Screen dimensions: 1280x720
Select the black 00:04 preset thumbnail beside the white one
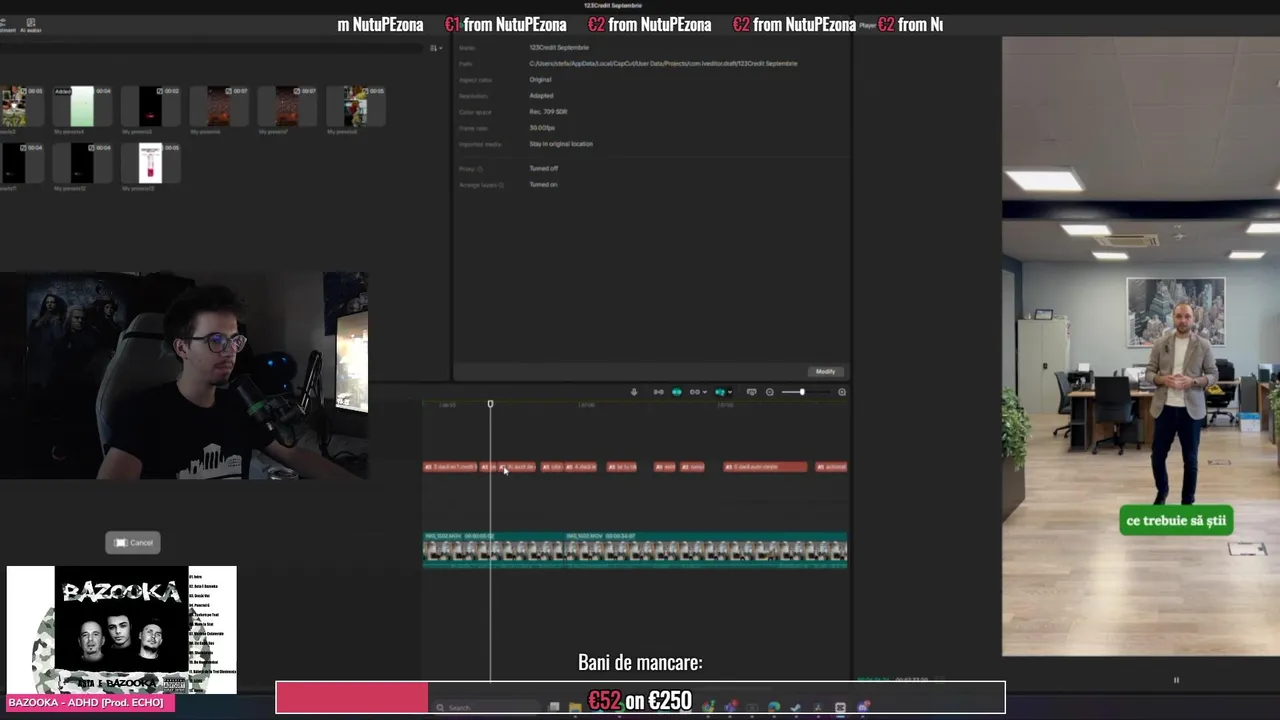82,163
